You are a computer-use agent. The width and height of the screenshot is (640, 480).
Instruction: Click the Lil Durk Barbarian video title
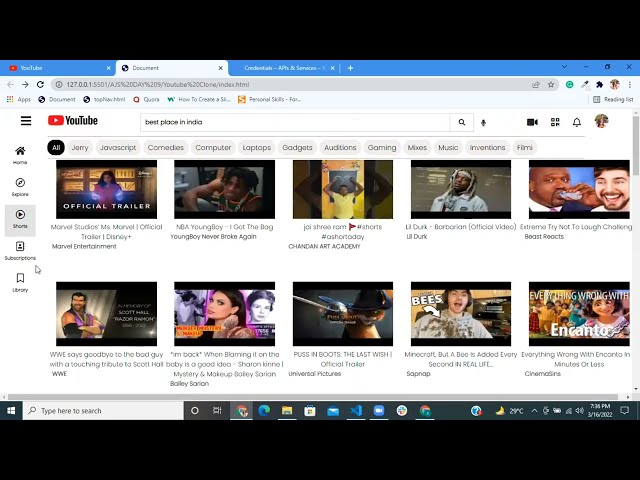tap(461, 227)
